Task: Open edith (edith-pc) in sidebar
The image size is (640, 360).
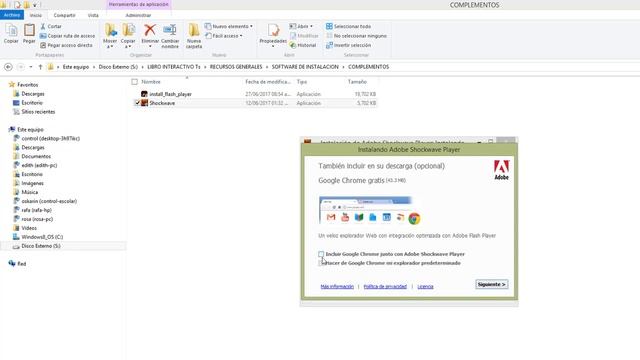Action: [39, 166]
